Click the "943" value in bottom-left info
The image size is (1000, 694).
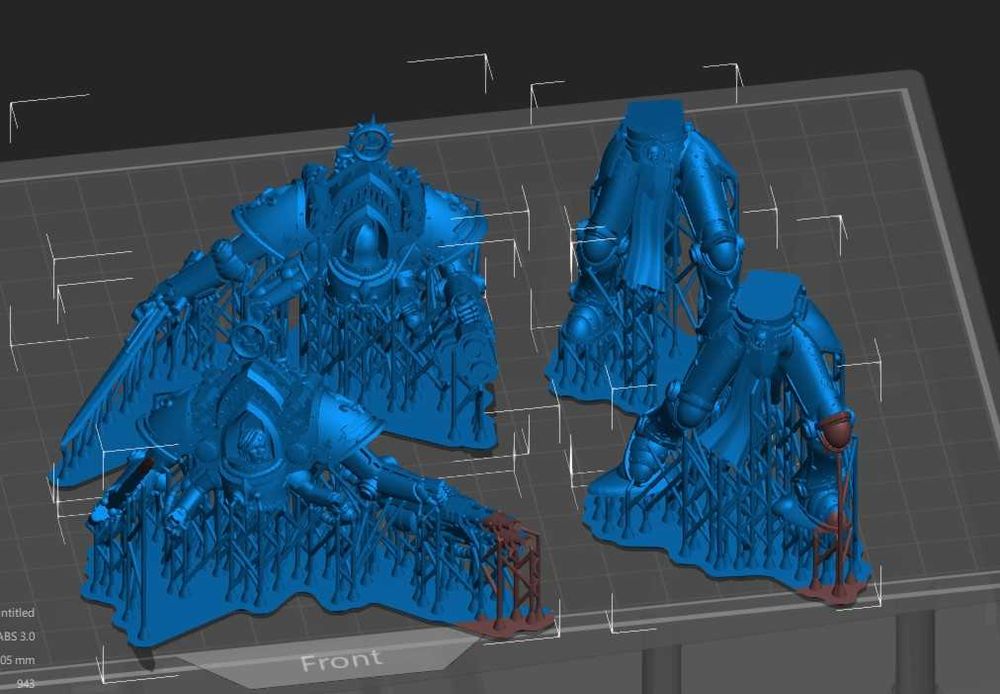coord(26,683)
